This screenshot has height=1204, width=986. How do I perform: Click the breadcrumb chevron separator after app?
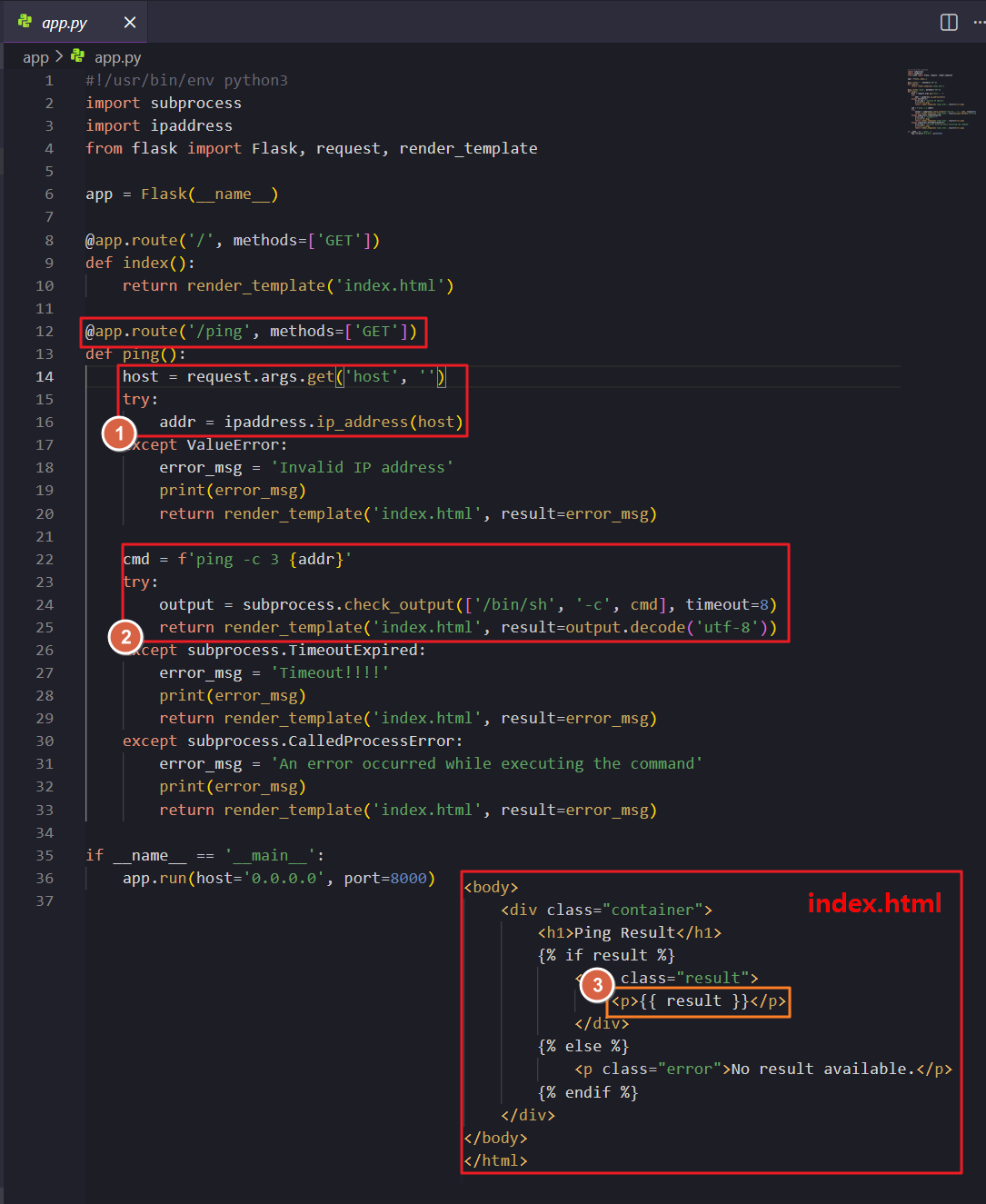coord(59,56)
